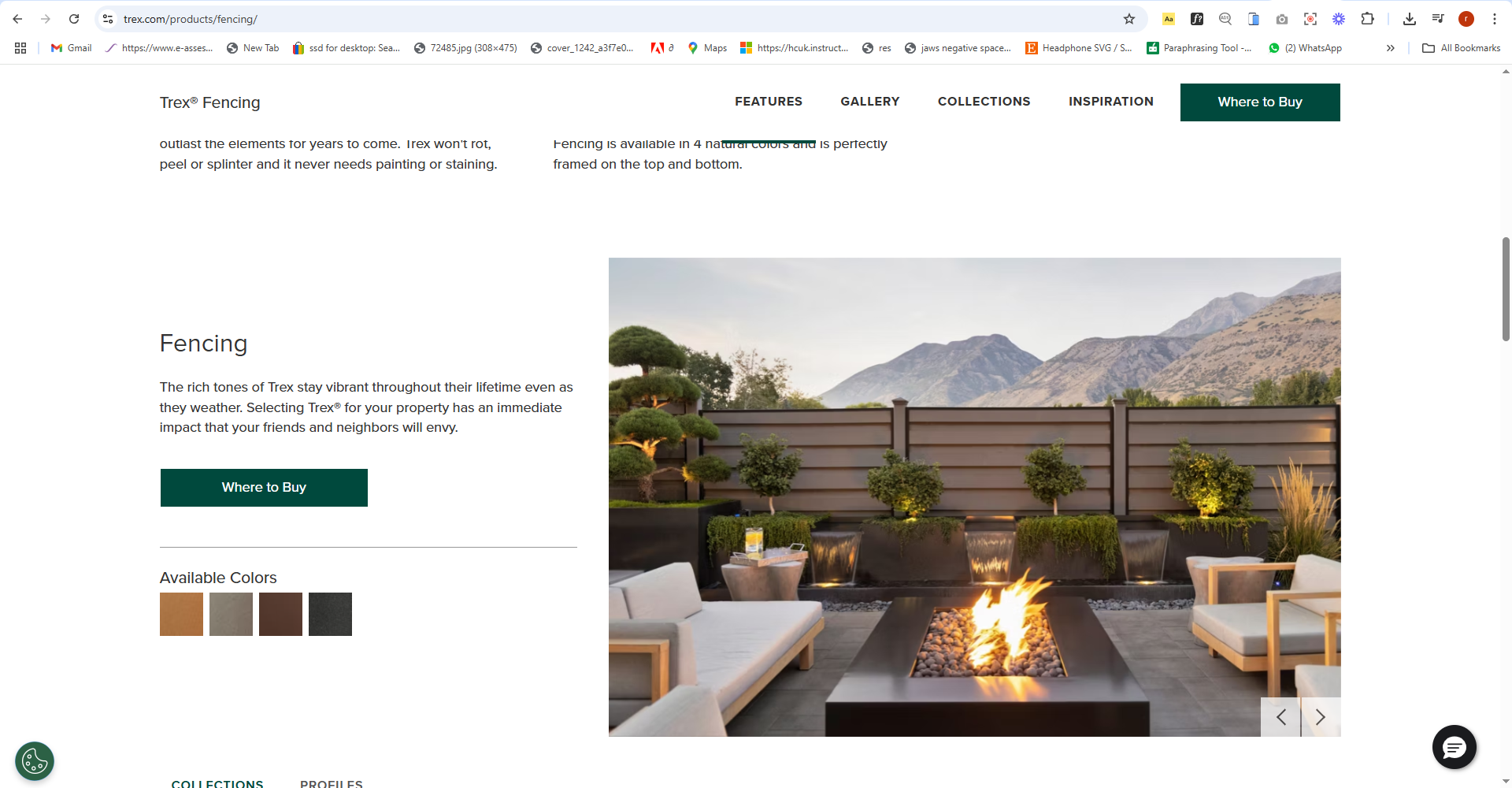Select COLLECTIONS tab below colors
Image resolution: width=1512 pixels, height=788 pixels.
point(217,783)
